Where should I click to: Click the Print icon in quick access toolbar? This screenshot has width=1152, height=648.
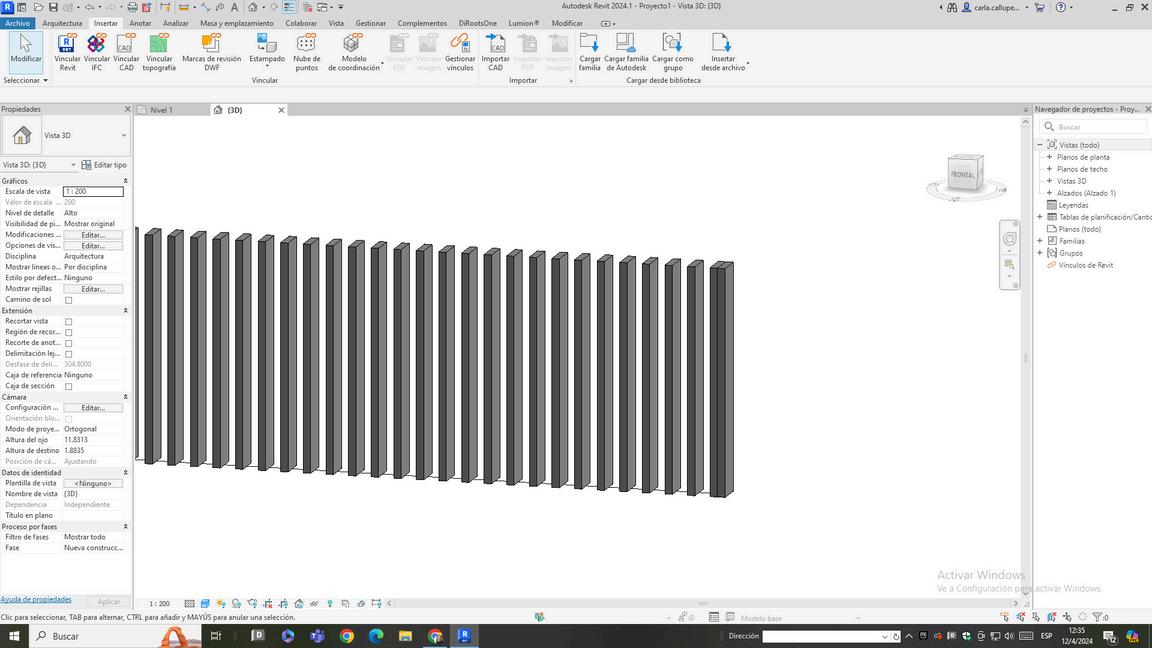[132, 7]
